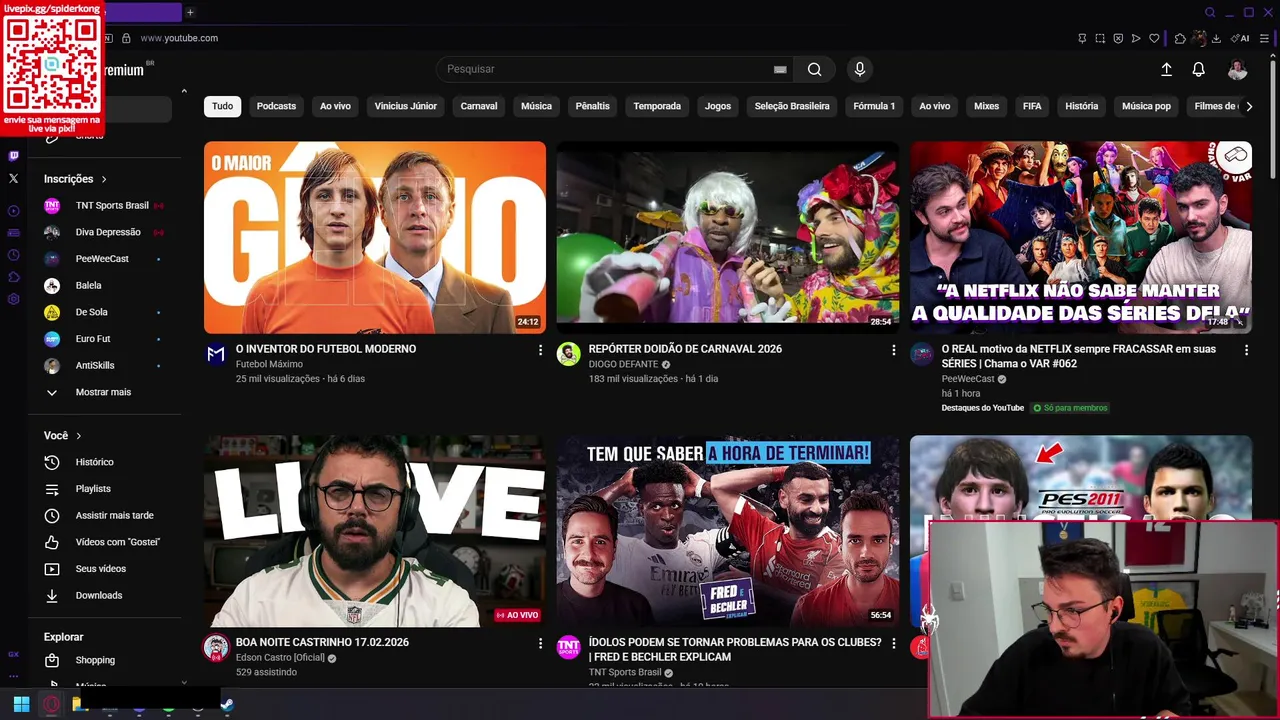
Task: Open the on-screen keyboard in search box
Action: pos(780,69)
